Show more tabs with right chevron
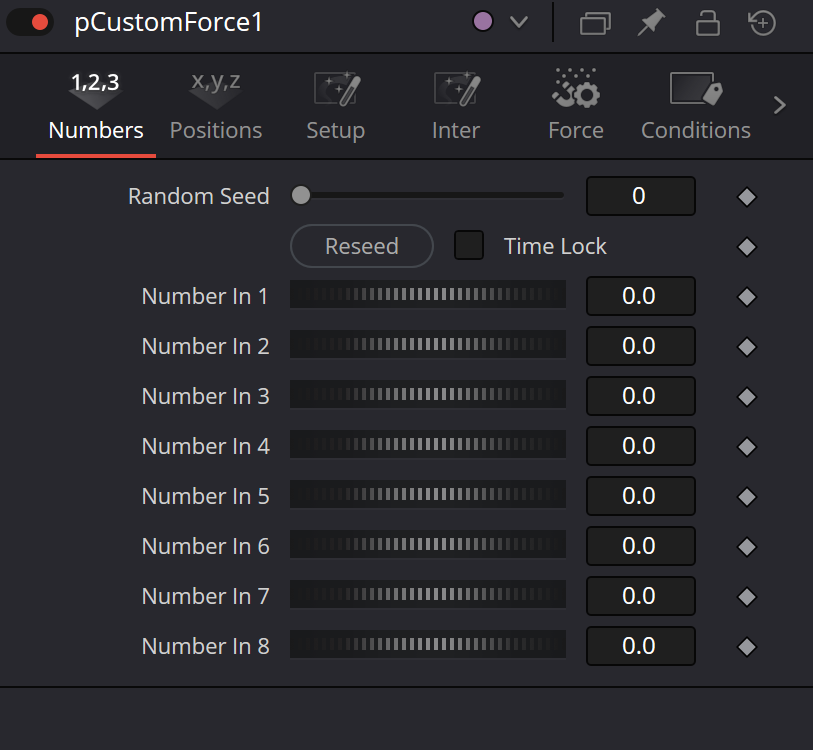 point(780,105)
